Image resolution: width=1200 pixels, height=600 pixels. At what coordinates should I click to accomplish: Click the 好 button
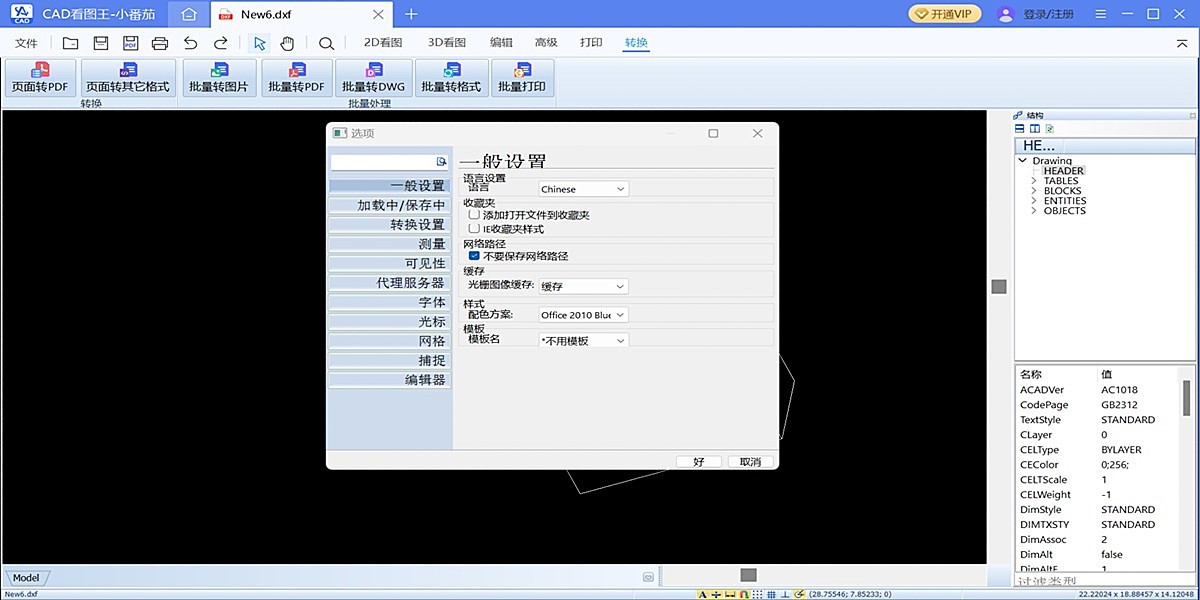pos(698,462)
